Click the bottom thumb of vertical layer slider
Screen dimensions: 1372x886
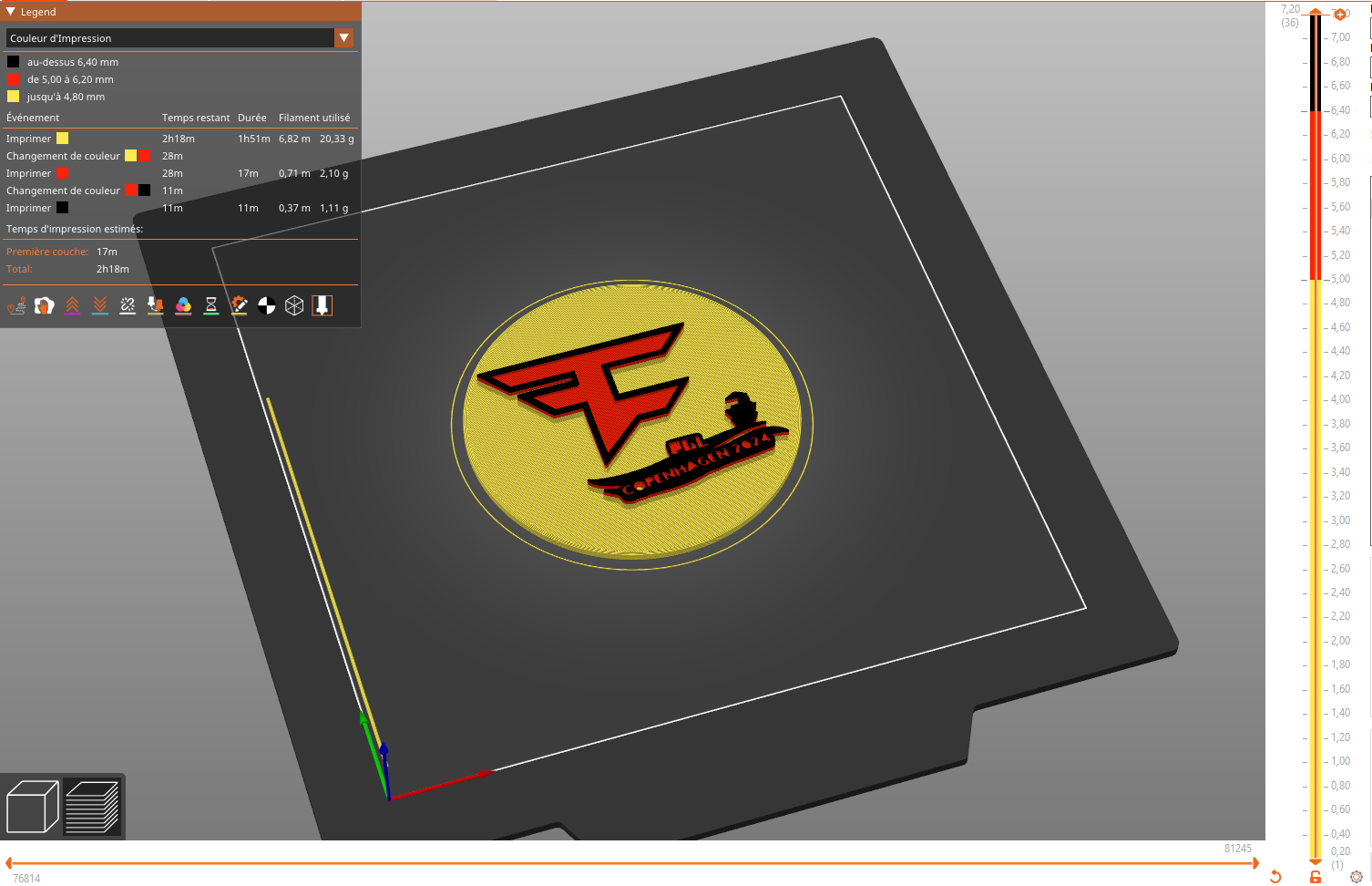coord(1316,860)
